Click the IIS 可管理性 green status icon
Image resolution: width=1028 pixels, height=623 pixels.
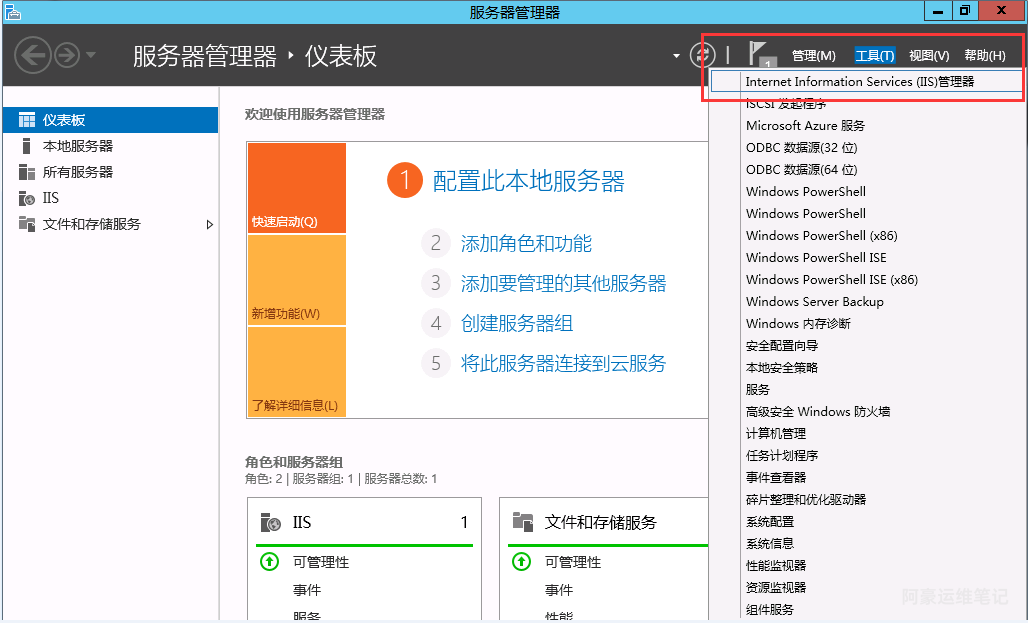[x=269, y=562]
